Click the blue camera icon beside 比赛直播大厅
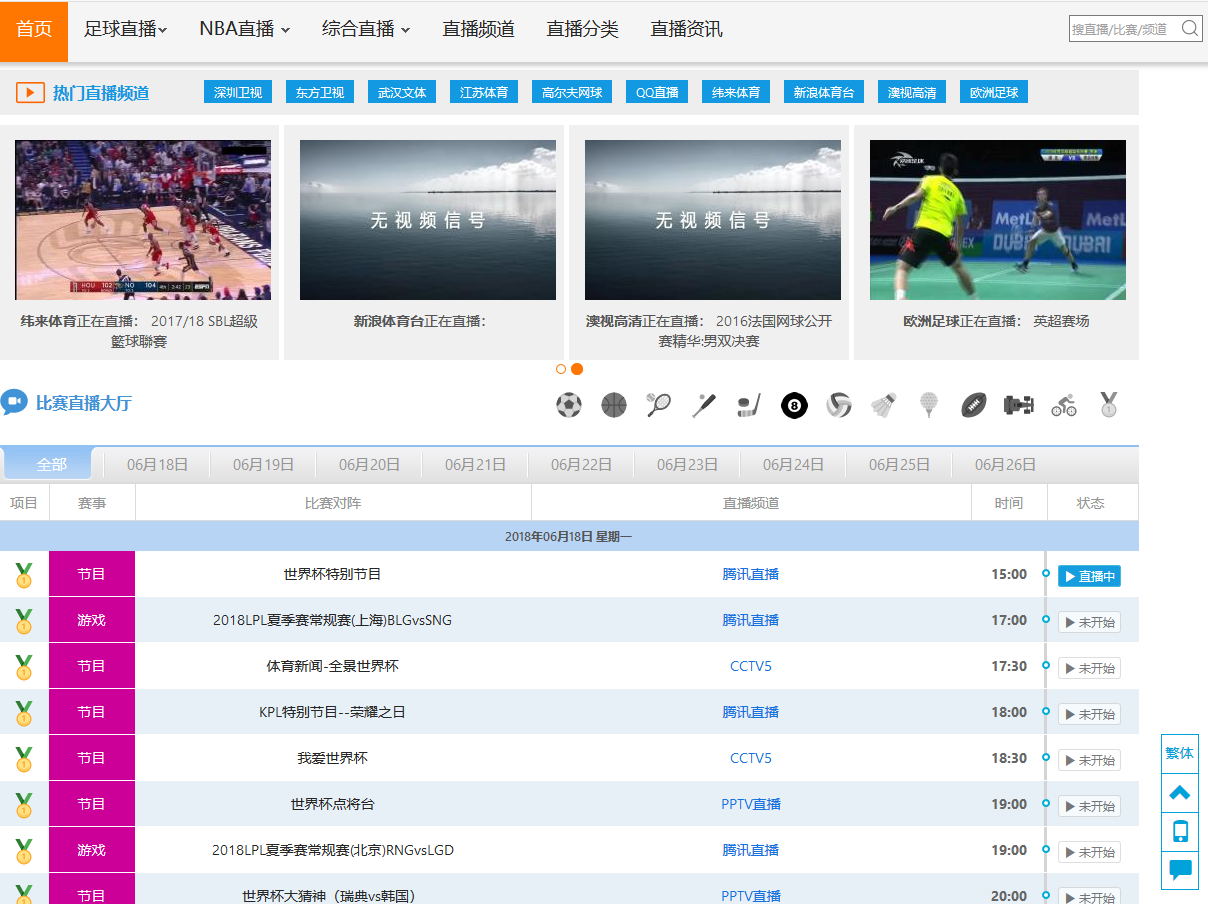Image resolution: width=1208 pixels, height=904 pixels. pos(14,403)
